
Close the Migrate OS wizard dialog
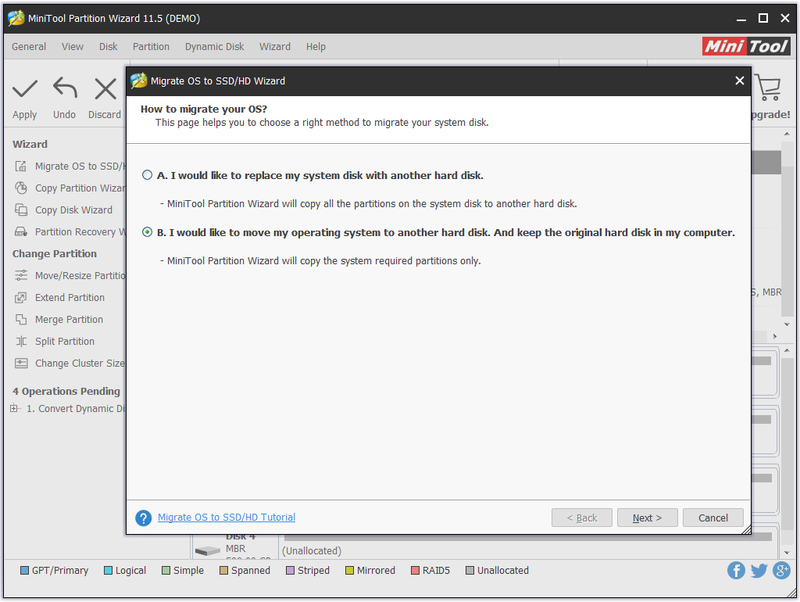pos(739,81)
